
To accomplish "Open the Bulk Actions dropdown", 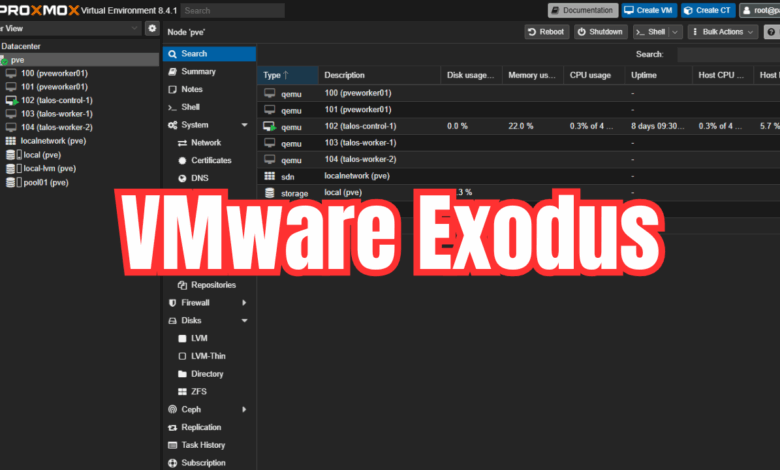I will click(723, 32).
